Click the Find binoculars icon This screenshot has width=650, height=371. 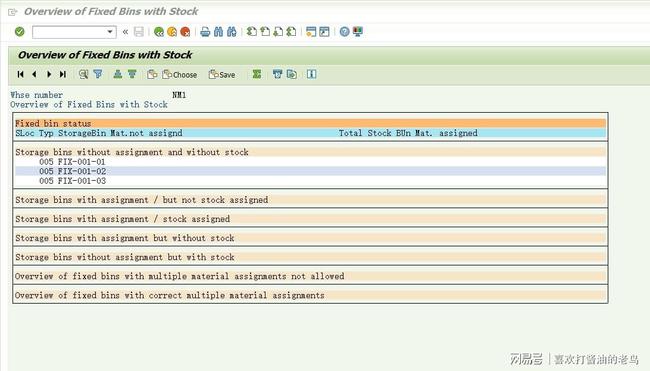point(218,32)
